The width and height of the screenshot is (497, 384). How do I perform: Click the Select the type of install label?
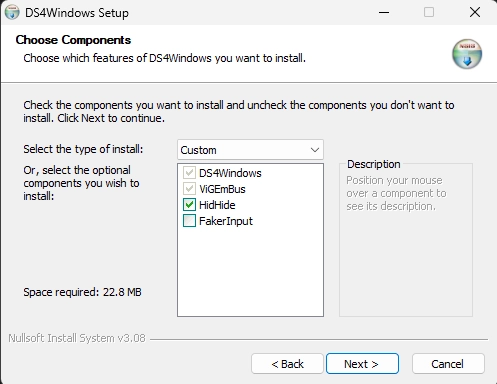click(83, 149)
